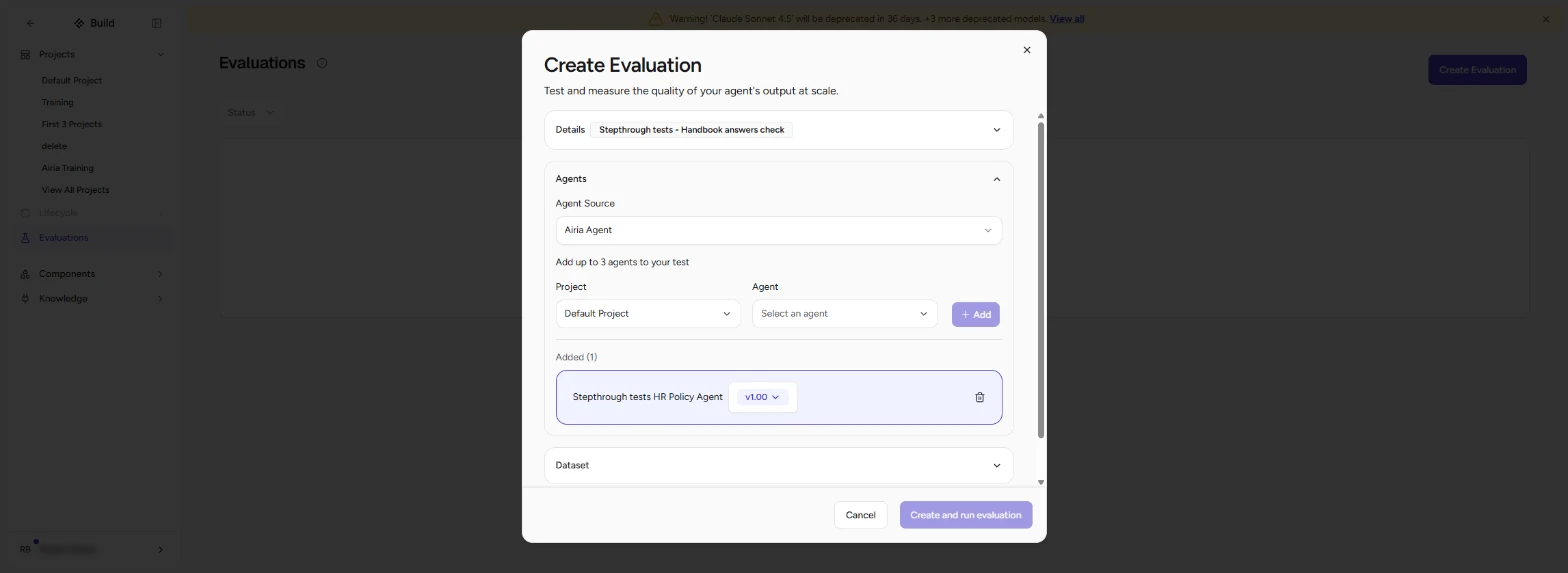The image size is (1568, 573).
Task: Click the Evaluations info icon
Action: pos(322,63)
